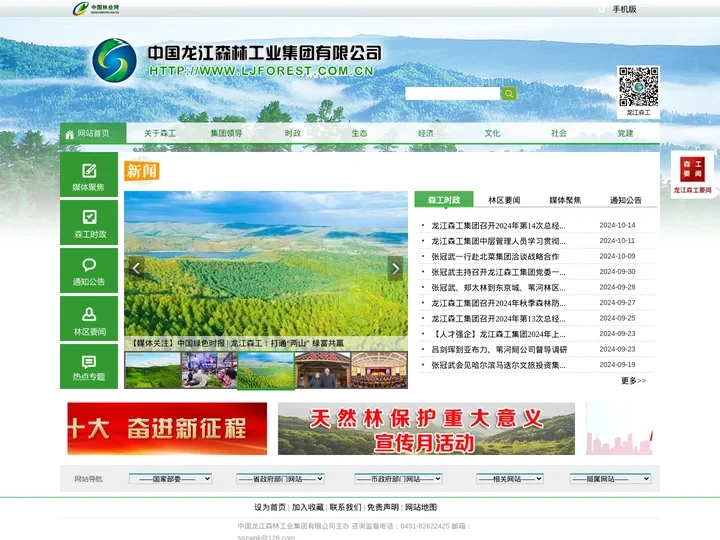This screenshot has width=720, height=540.
Task: Go to 集团领导 in navigation bar
Action: click(x=226, y=133)
